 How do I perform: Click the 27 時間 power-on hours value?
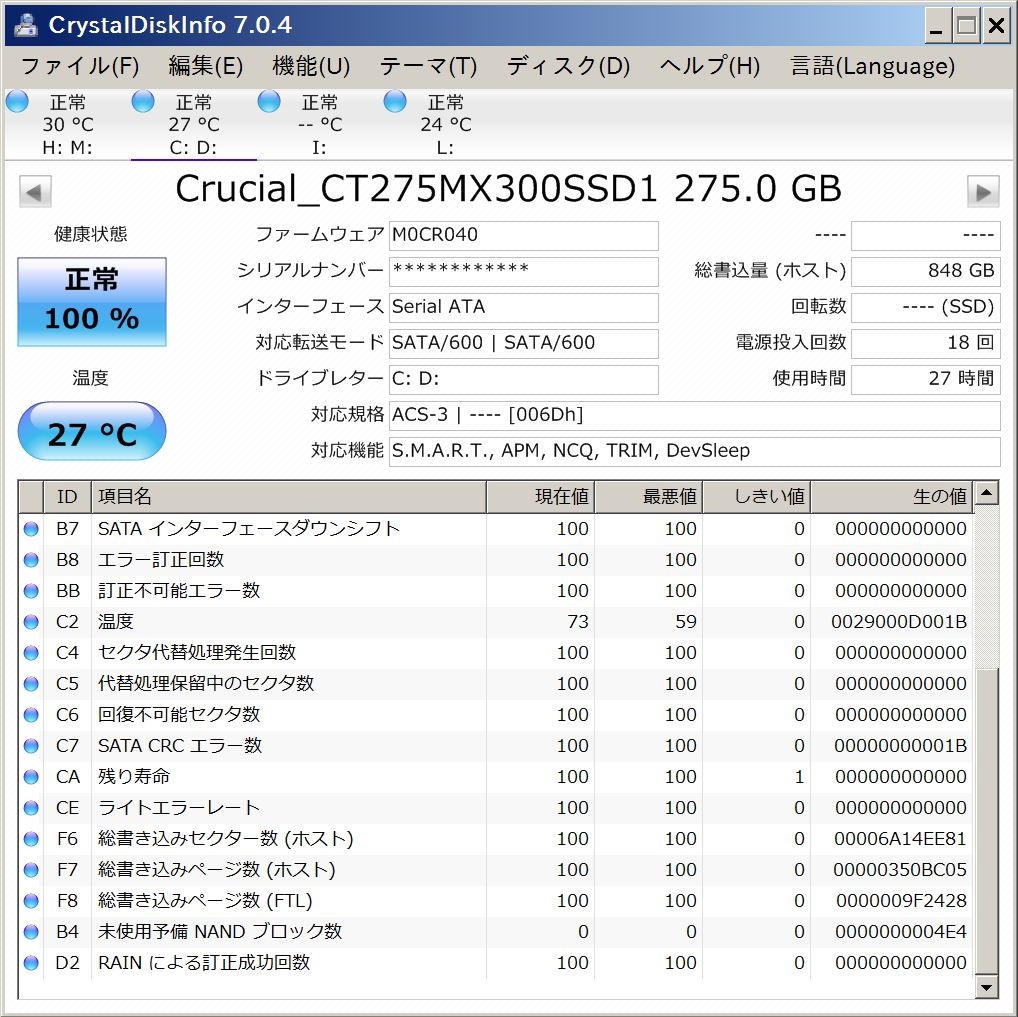pos(925,379)
